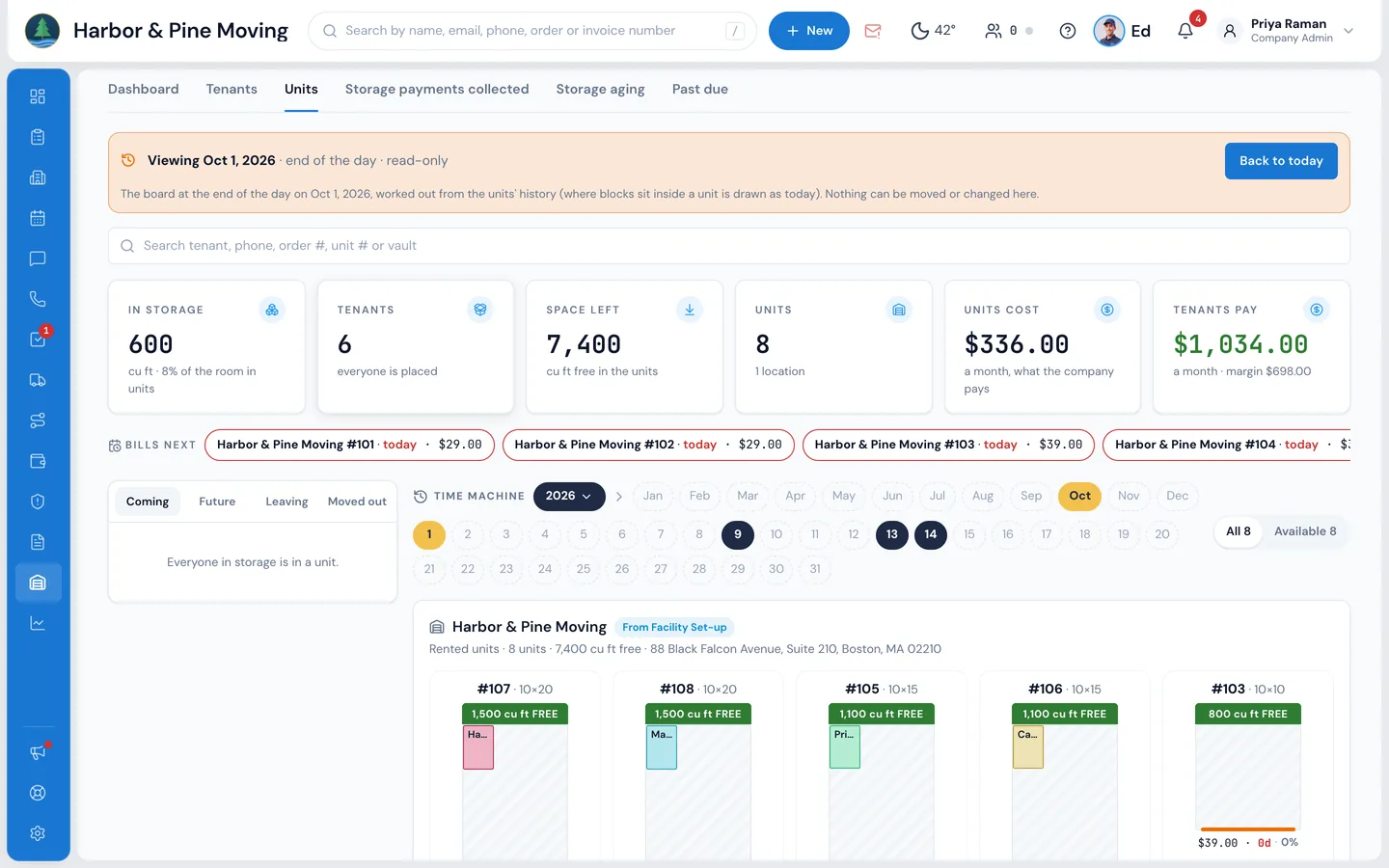Select the Leaving tab
This screenshot has height=868, width=1389.
tap(286, 502)
